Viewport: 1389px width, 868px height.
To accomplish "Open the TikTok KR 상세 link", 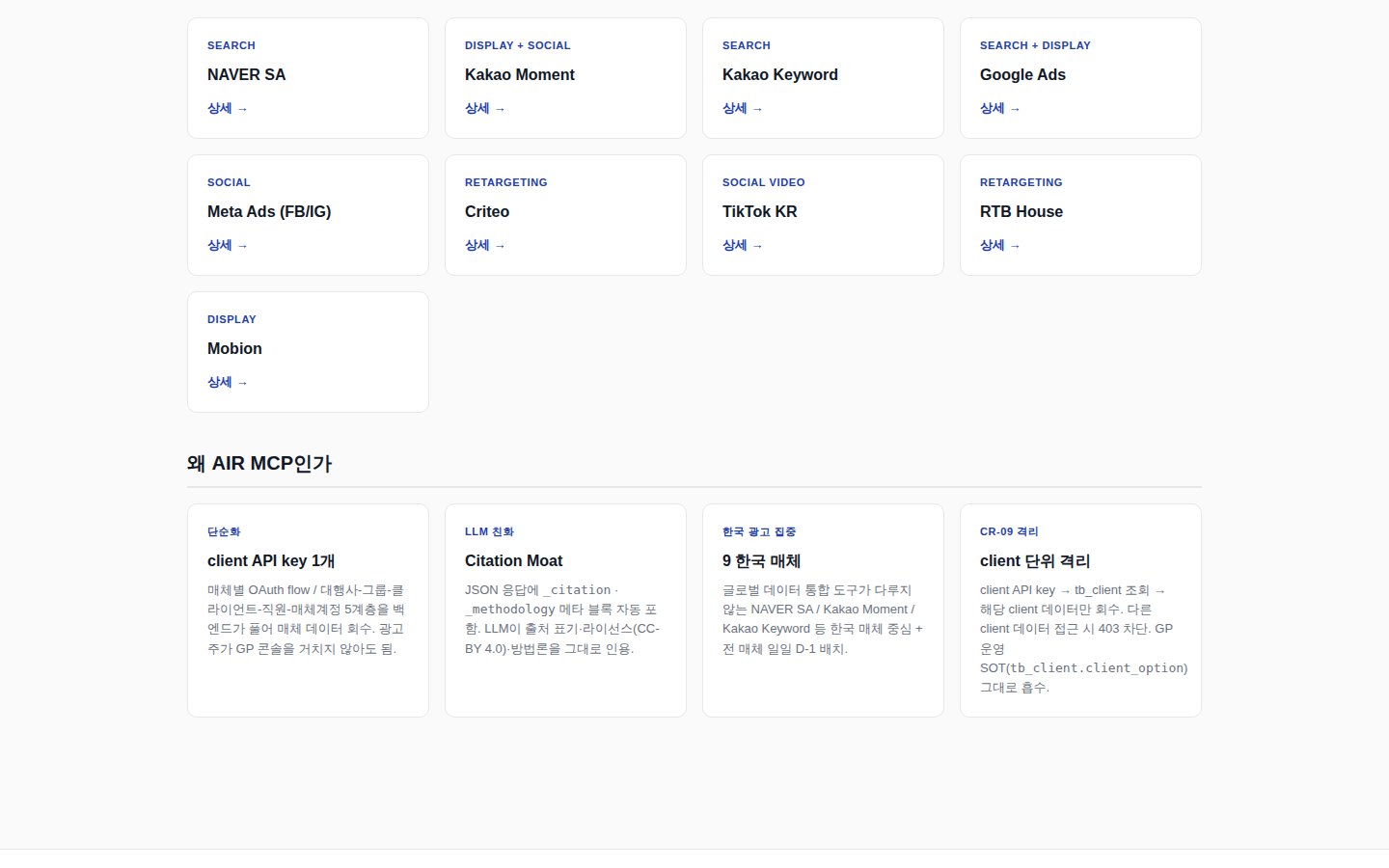I will [x=743, y=245].
